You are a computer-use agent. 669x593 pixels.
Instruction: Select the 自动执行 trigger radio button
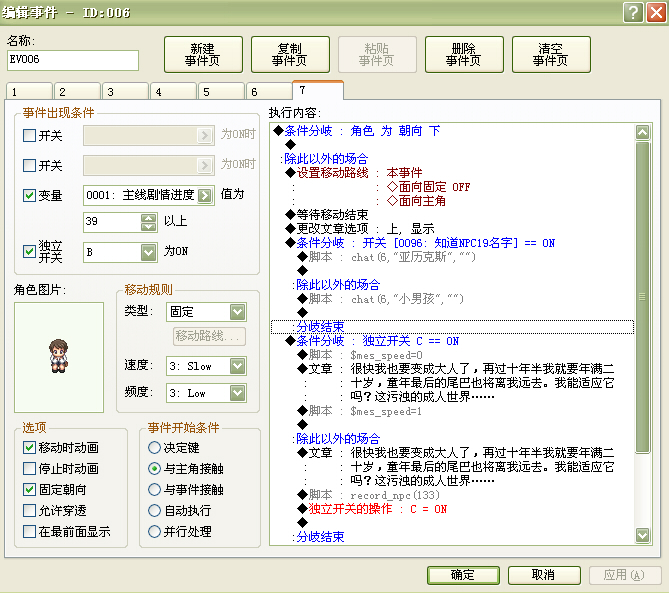tap(154, 510)
